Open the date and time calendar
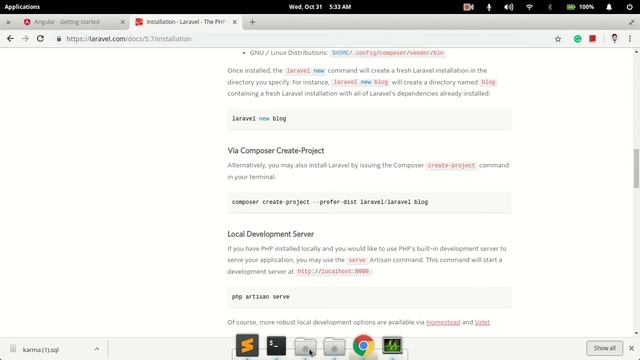This screenshot has width=640, height=360. 320,7
